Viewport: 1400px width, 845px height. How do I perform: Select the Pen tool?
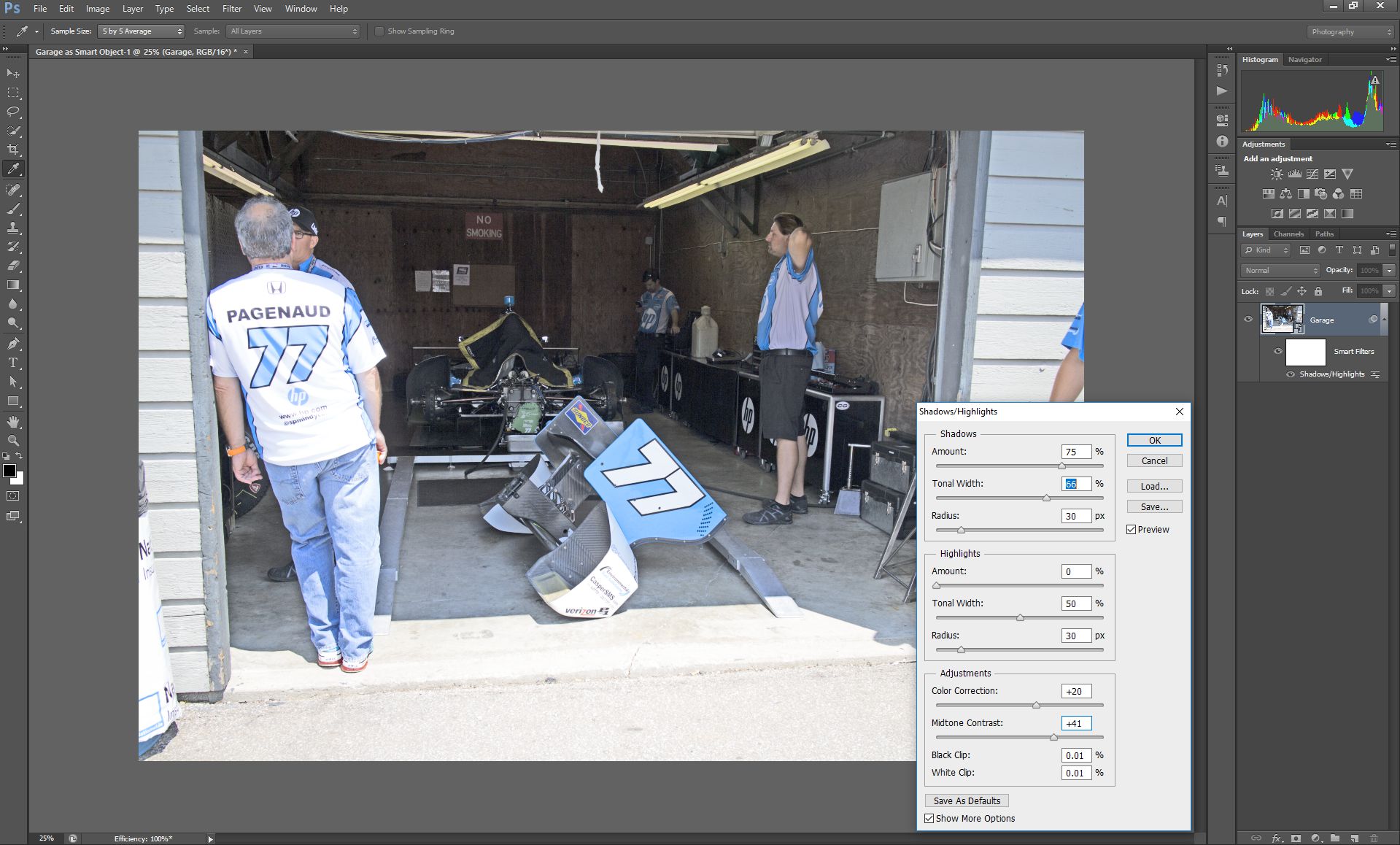tap(13, 344)
